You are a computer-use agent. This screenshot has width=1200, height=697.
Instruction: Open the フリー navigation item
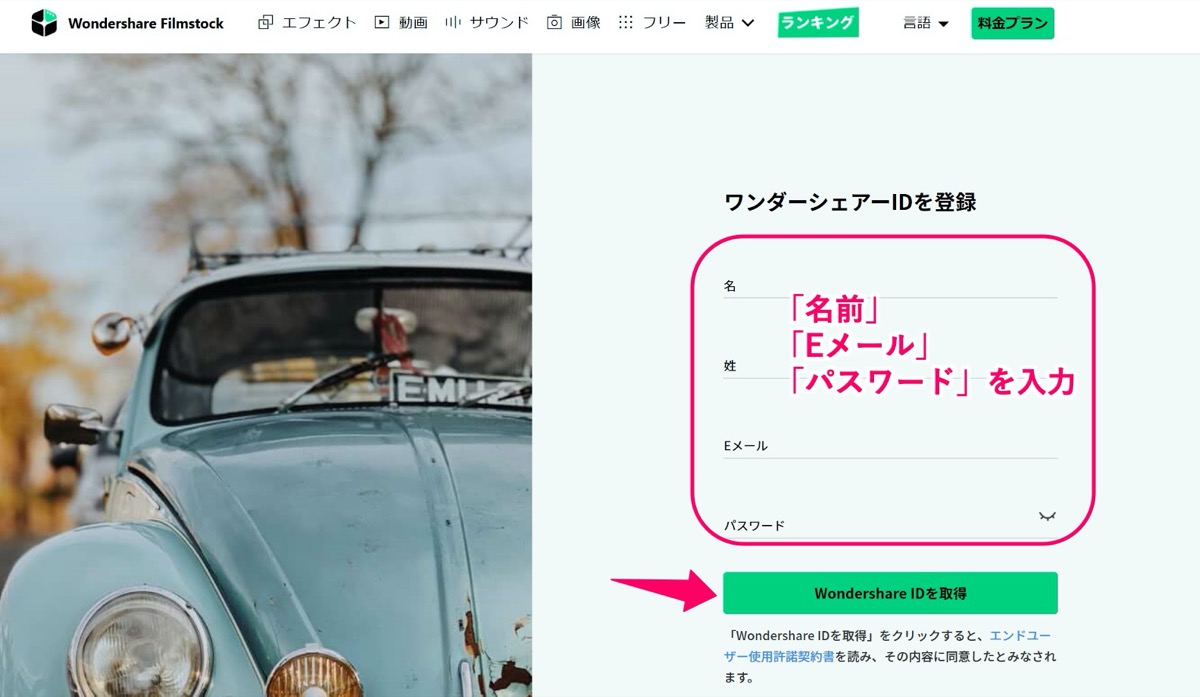(x=664, y=22)
